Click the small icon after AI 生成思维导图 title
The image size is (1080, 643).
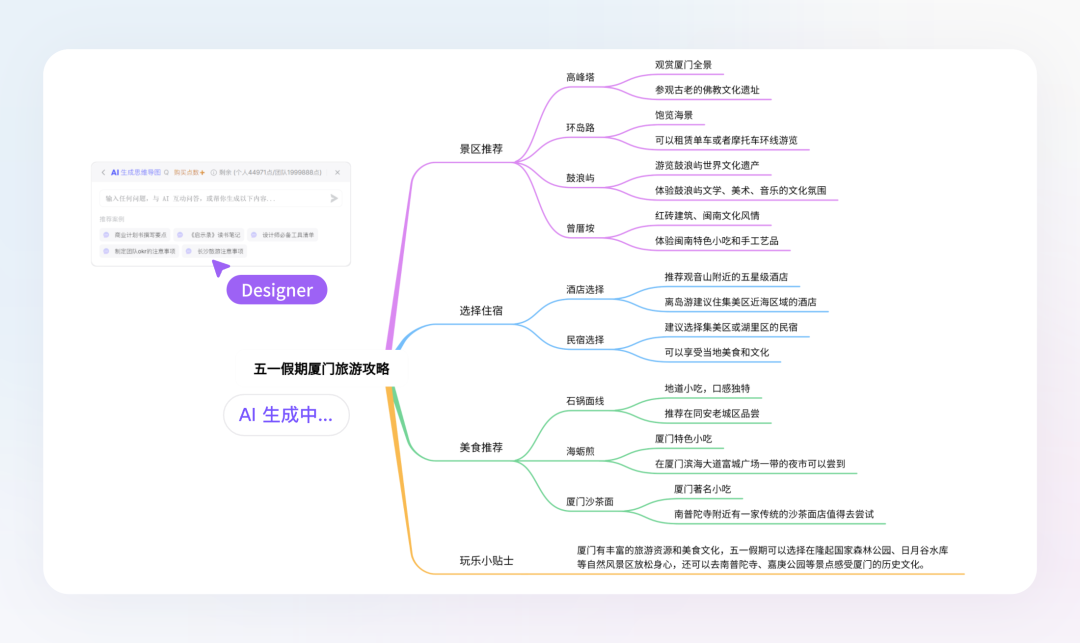tap(167, 172)
